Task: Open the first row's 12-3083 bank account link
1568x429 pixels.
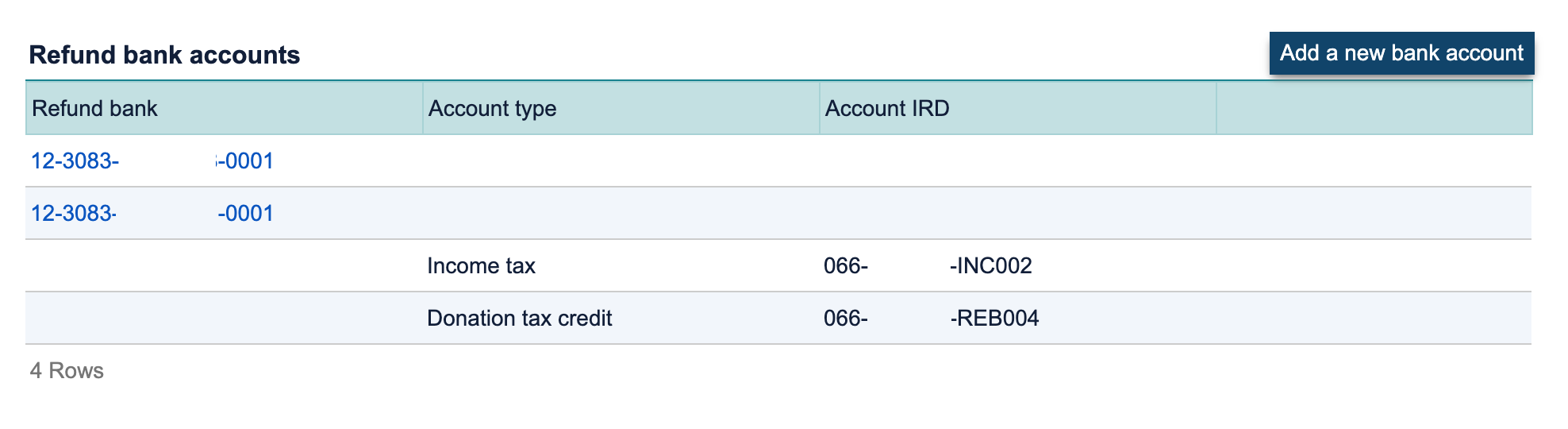Action: (152, 160)
